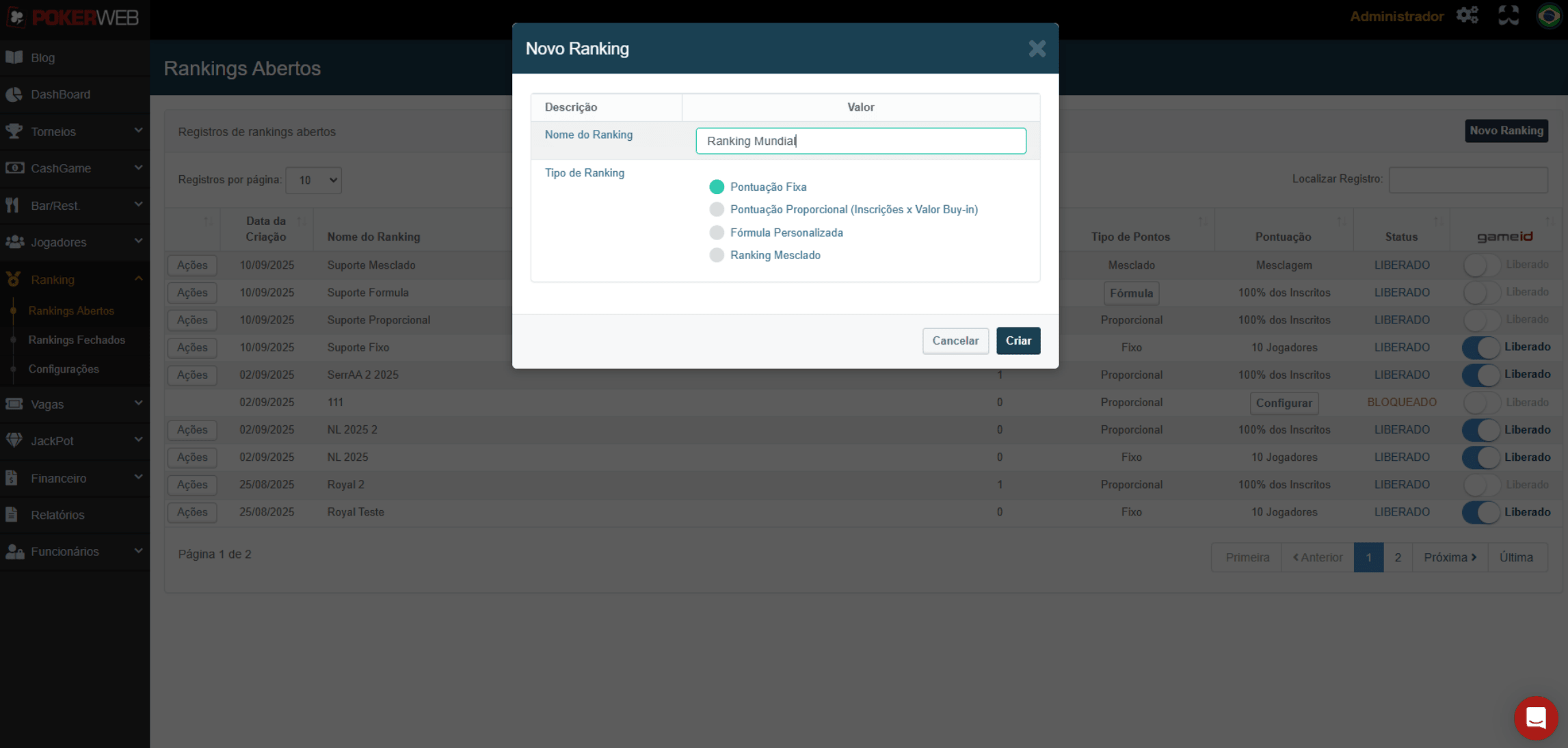Viewport: 1568px width, 748px height.
Task: Open Configurações under Ranking menu
Action: [64, 369]
